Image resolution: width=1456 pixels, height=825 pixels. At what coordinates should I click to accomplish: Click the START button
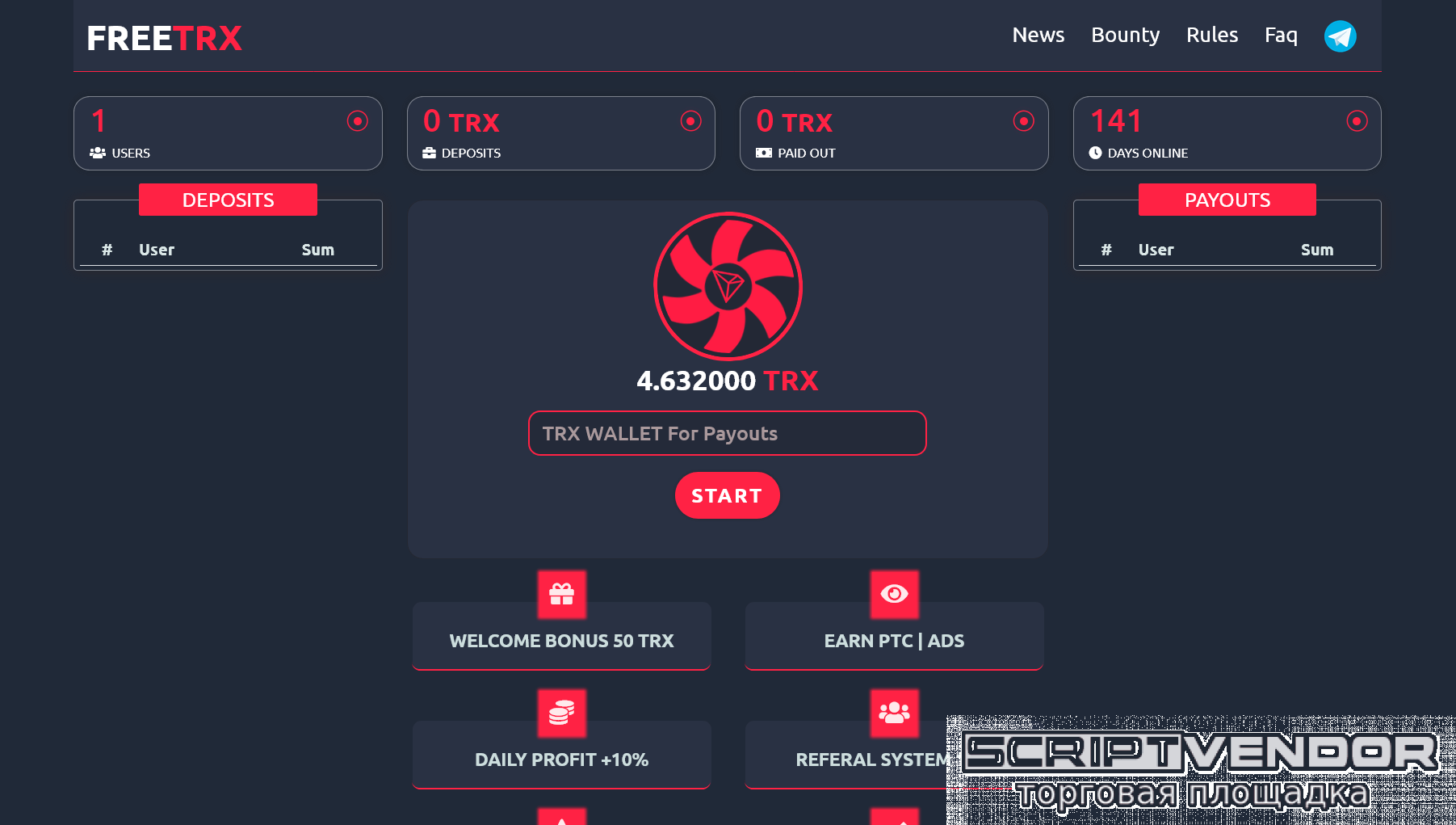click(x=727, y=495)
